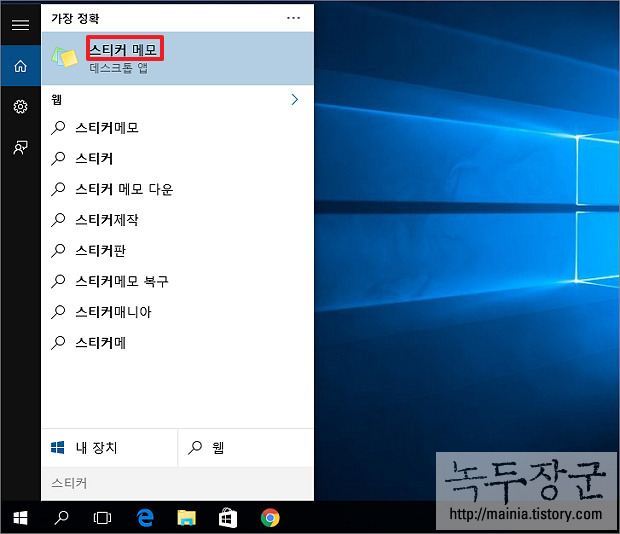The width and height of the screenshot is (620, 534).
Task: Open the three-dot more options menu
Action: point(293,18)
